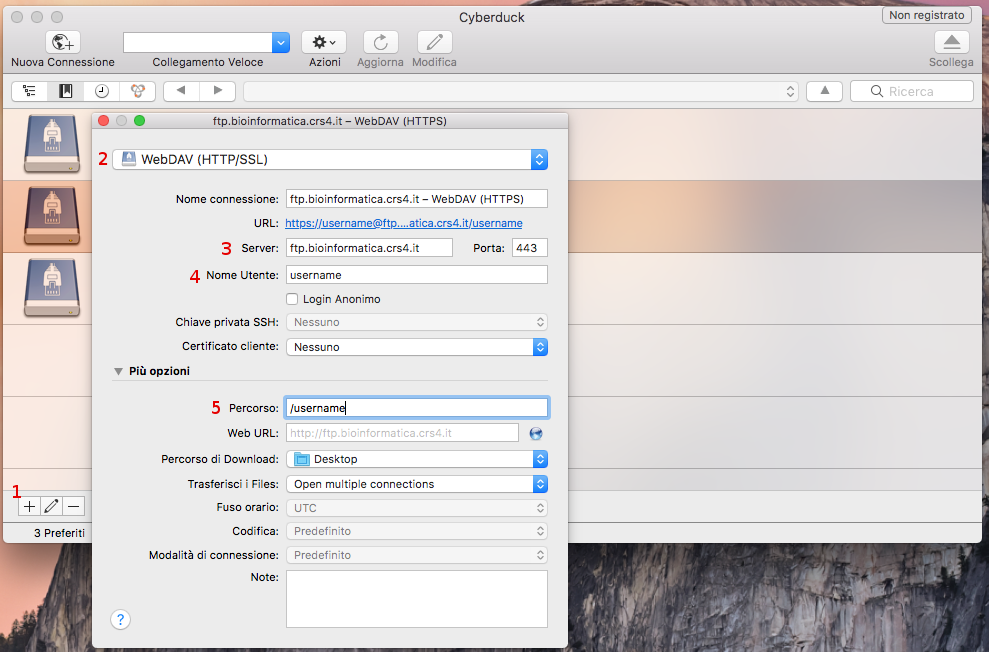Switch to outline browser view
The width and height of the screenshot is (990, 653).
pyautogui.click(x=30, y=91)
